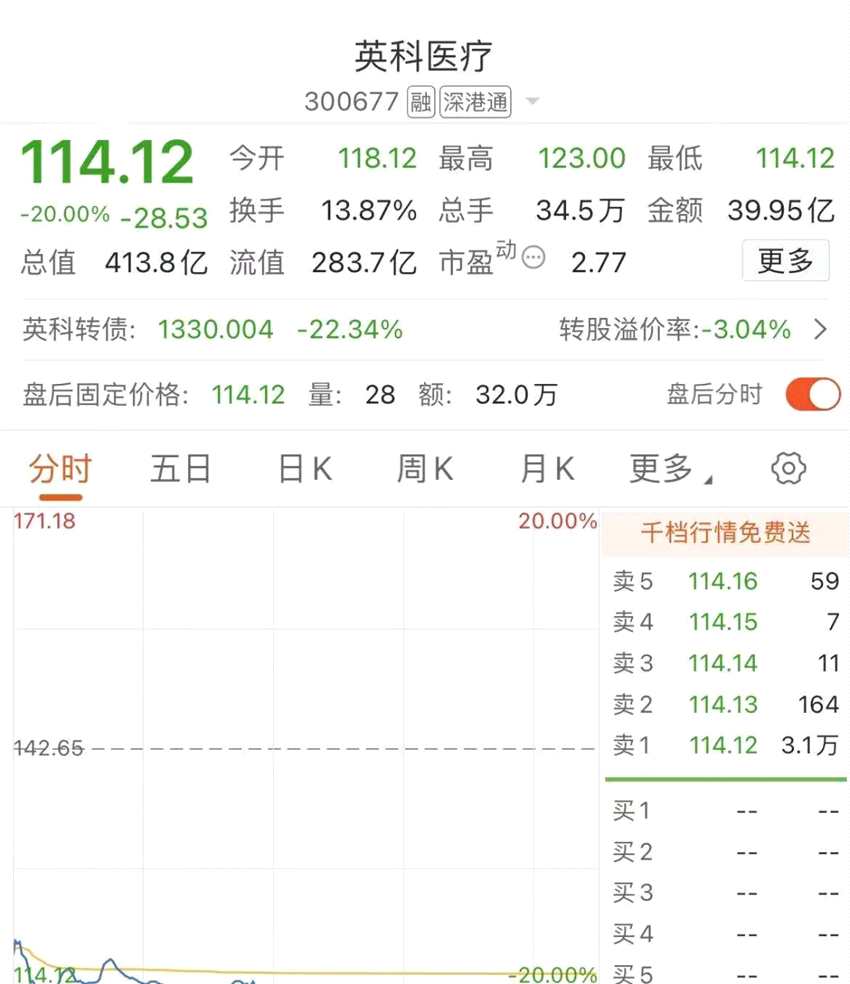
Task: Open the 更多 chart type dropdown
Action: 664,468
